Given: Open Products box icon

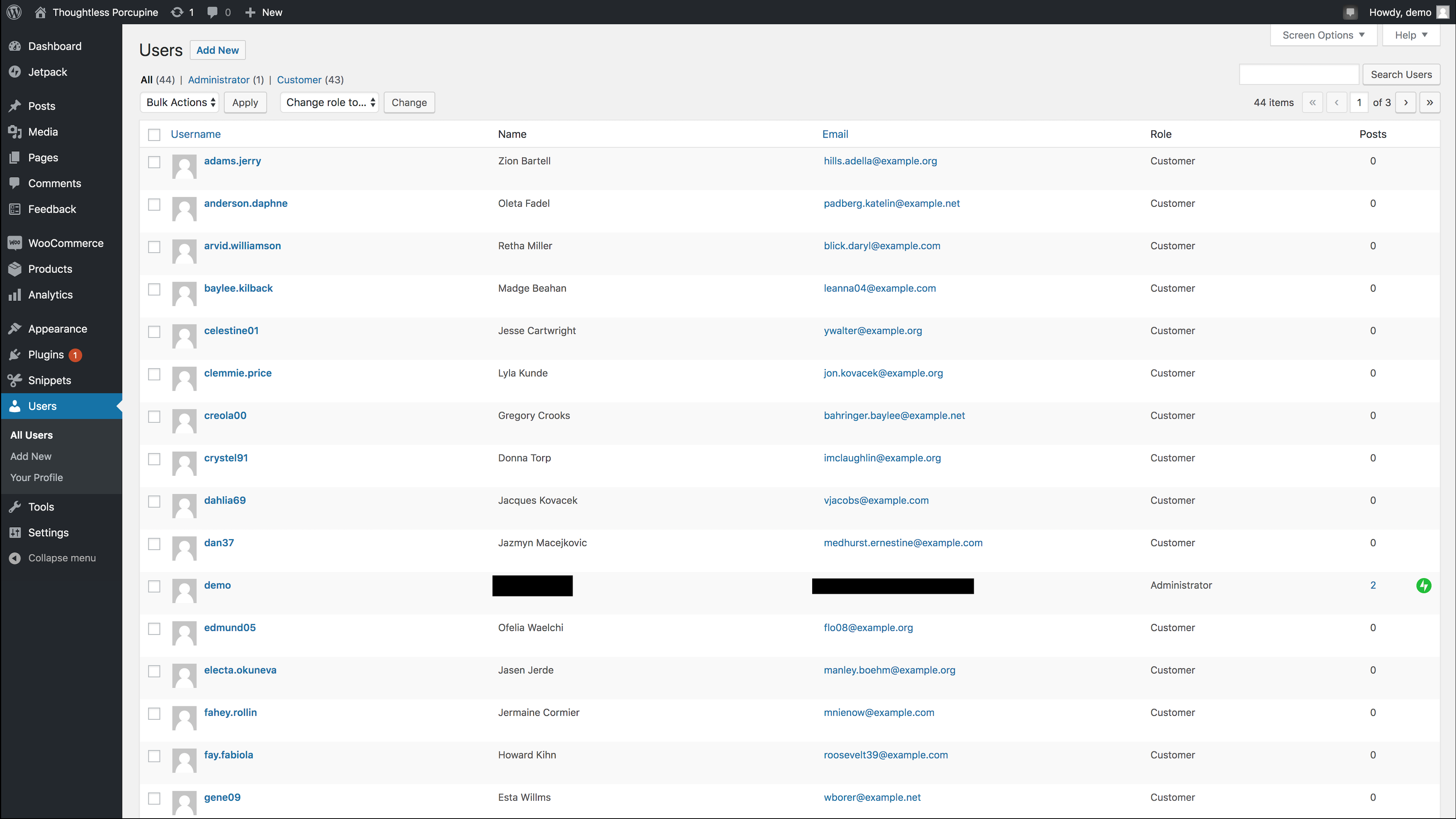Looking at the screenshot, I should 15,269.
